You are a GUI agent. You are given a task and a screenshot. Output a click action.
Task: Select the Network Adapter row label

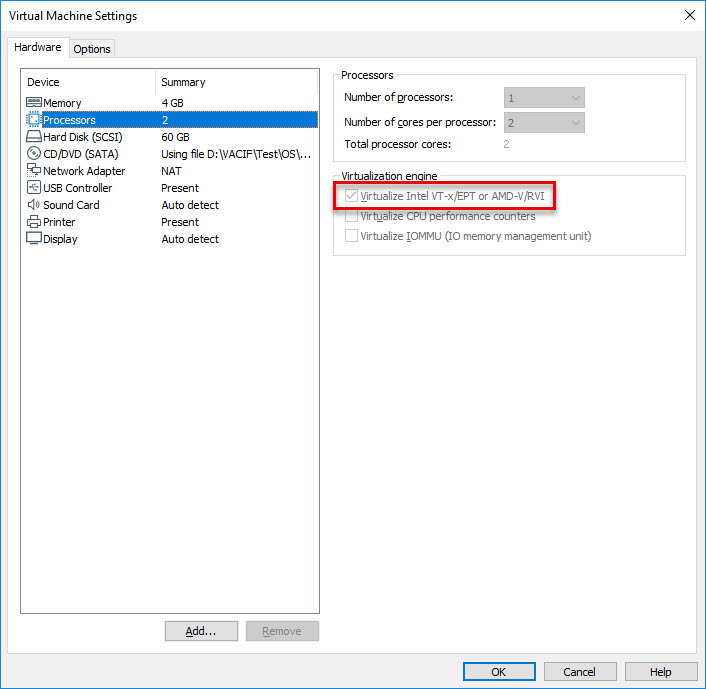pos(84,171)
